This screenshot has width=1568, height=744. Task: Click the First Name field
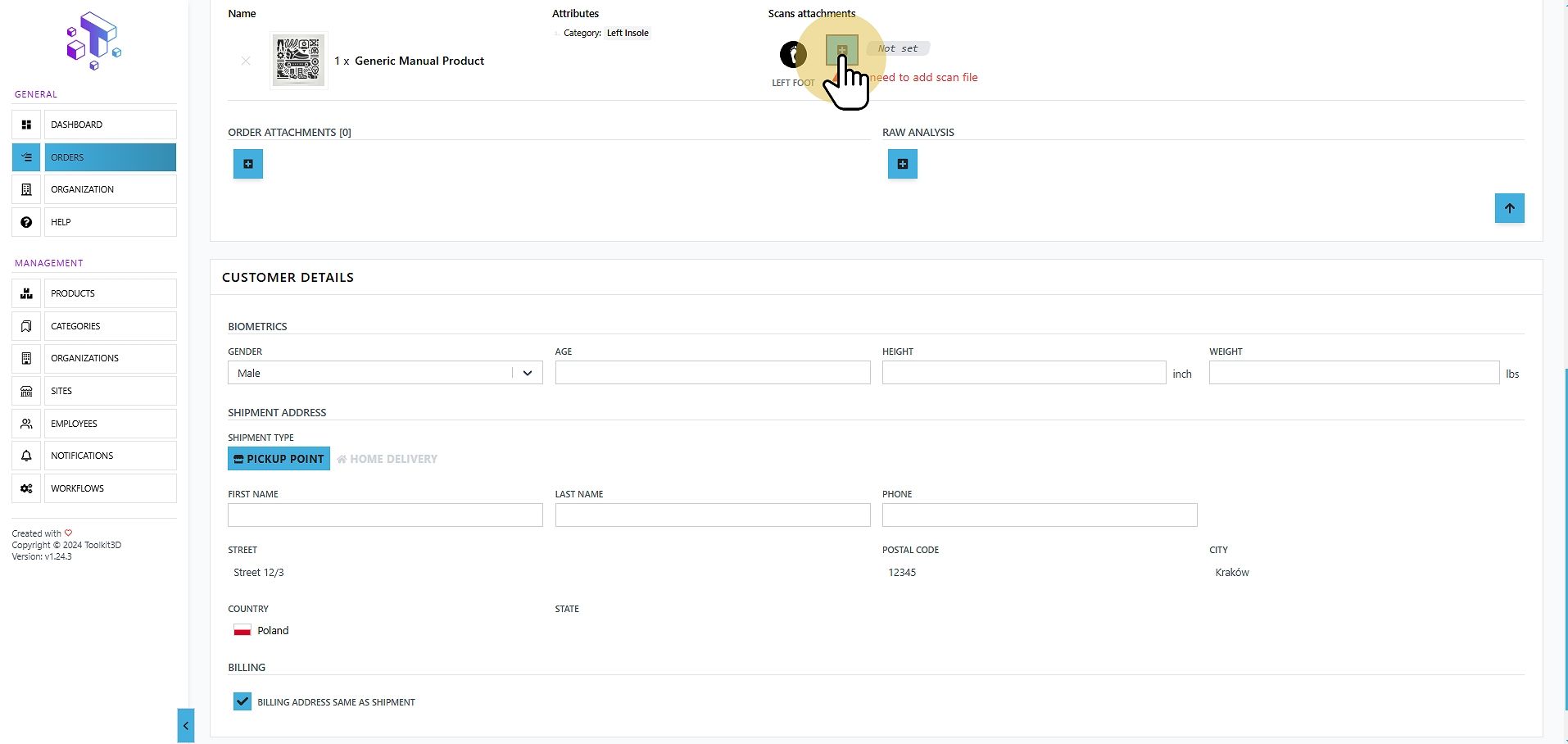pyautogui.click(x=385, y=515)
